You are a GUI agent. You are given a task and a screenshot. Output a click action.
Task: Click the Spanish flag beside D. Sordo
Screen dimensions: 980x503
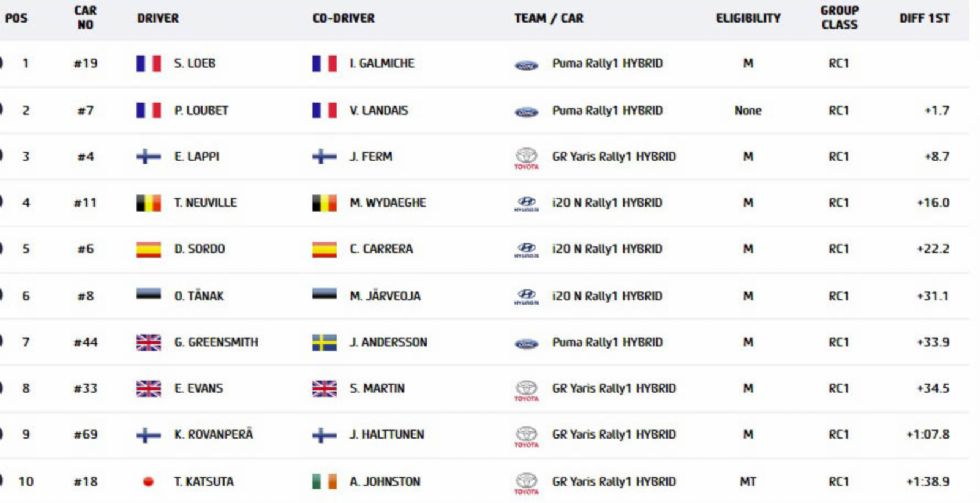click(149, 249)
